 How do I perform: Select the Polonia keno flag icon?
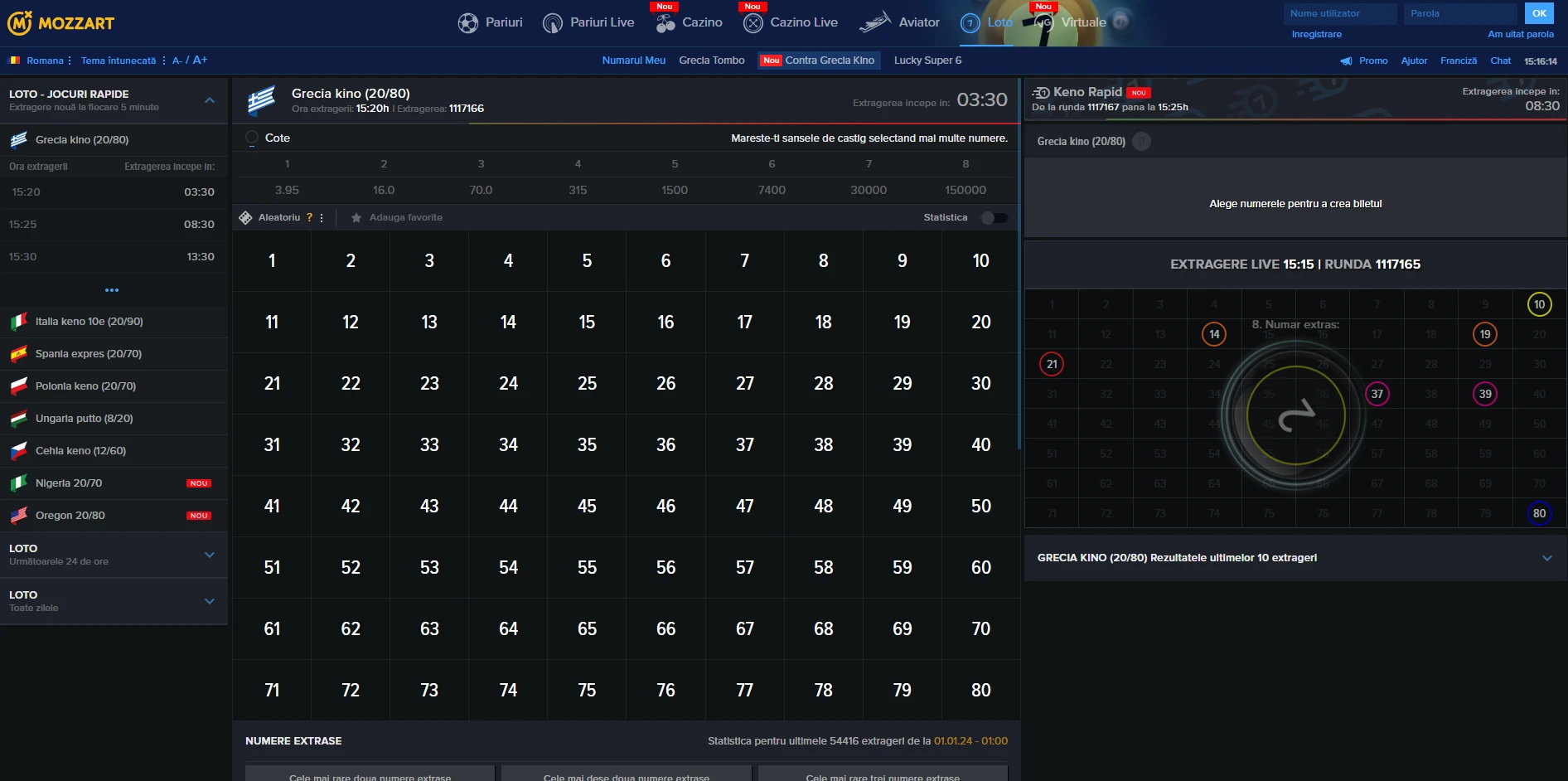pyautogui.click(x=19, y=386)
